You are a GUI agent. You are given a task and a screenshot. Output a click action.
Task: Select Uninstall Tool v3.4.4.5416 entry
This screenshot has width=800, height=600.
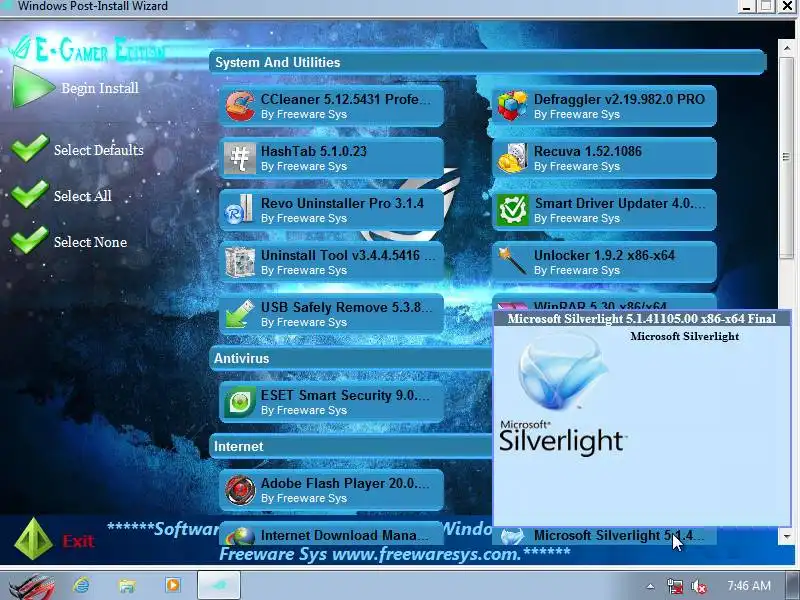[x=332, y=262]
